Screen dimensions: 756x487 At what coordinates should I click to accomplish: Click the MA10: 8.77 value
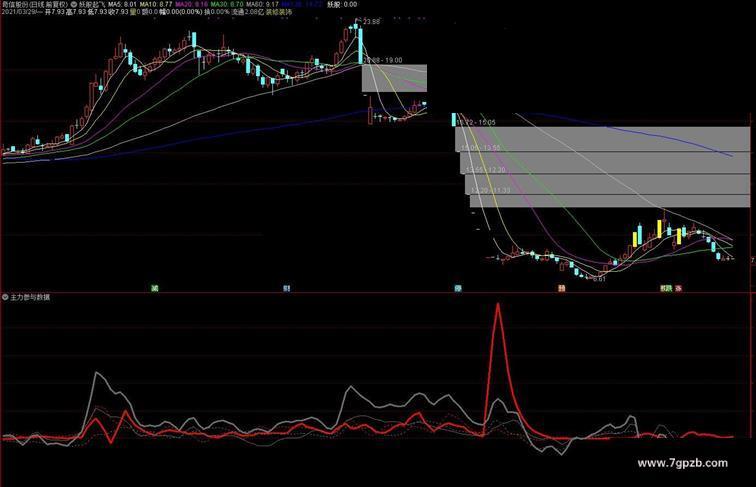click(x=156, y=4)
